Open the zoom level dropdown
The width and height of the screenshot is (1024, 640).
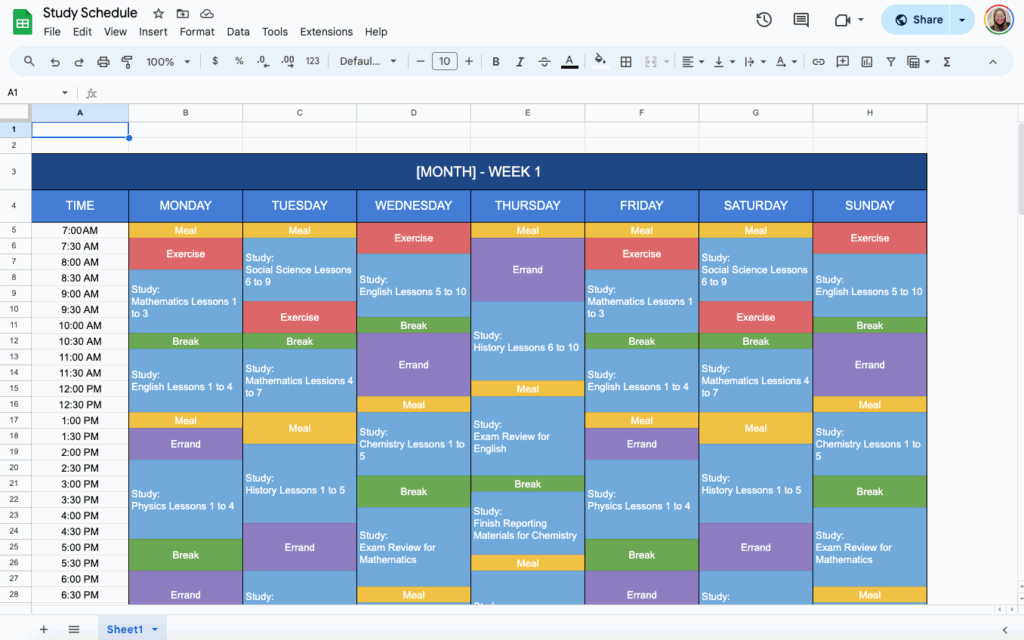coord(168,61)
